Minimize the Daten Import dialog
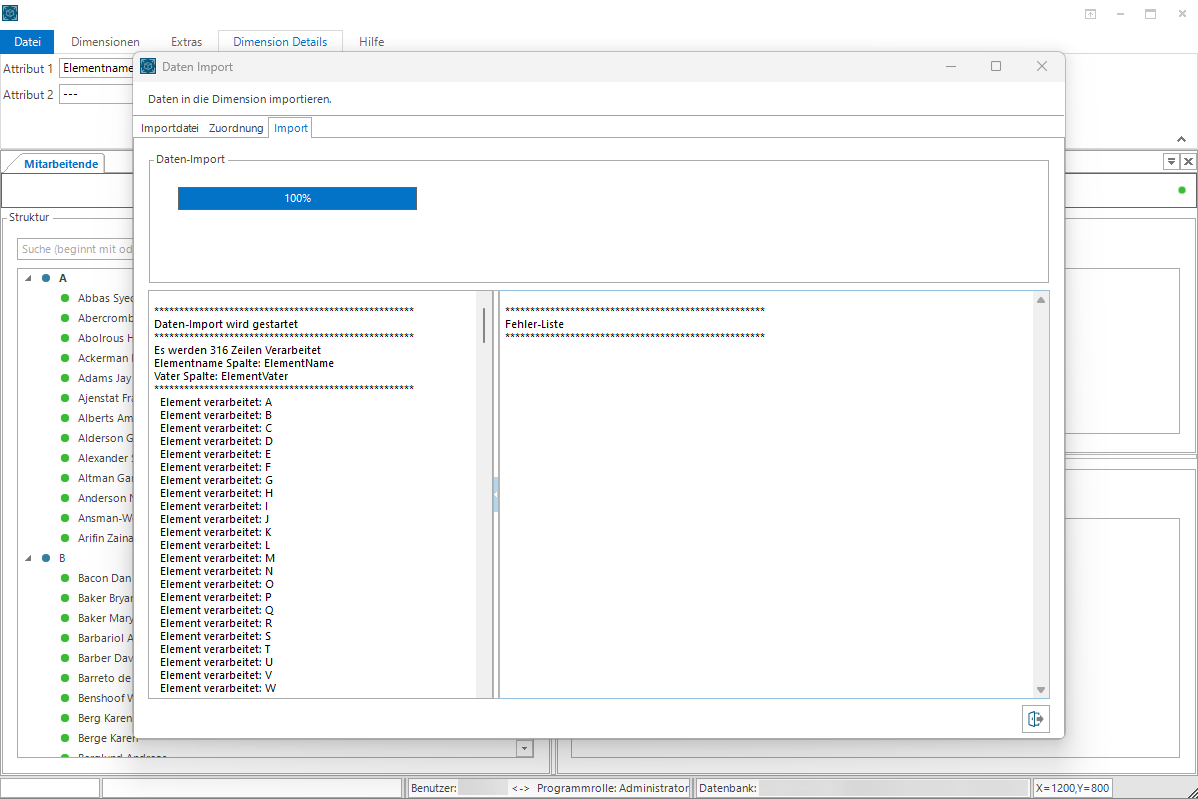 tap(950, 66)
